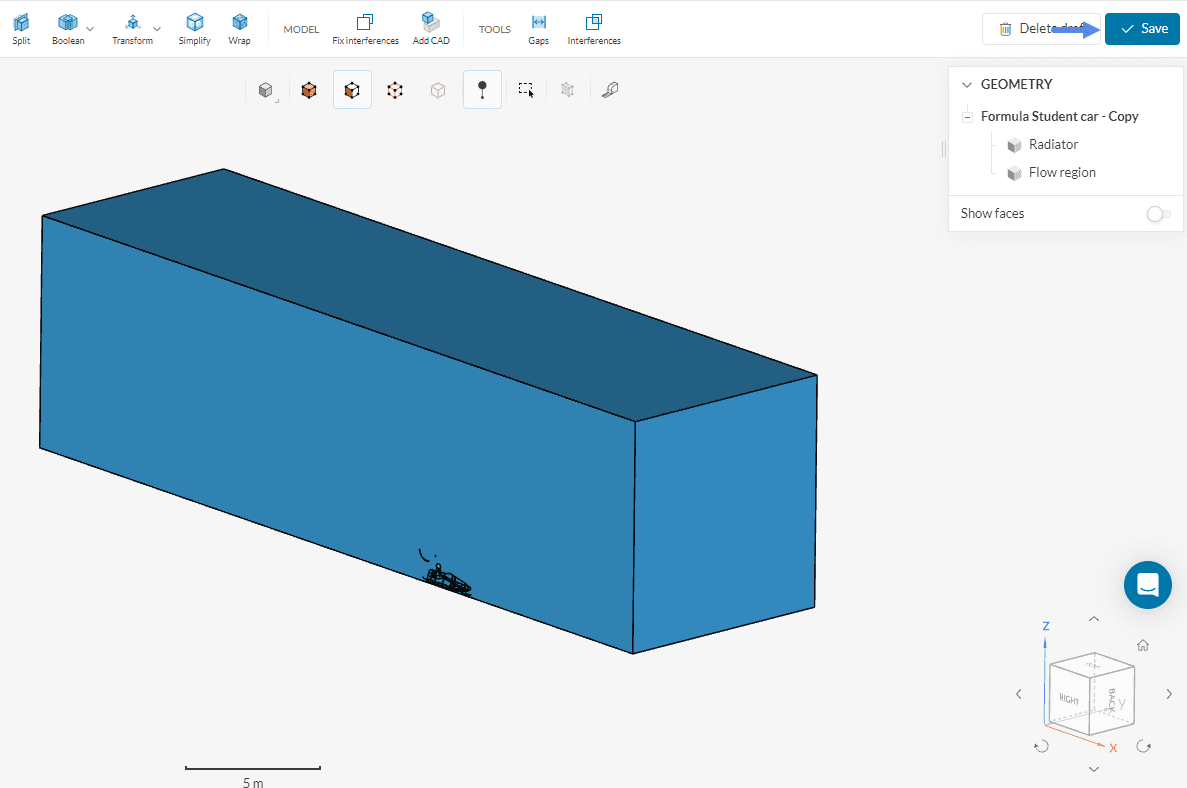The height and width of the screenshot is (788, 1187).
Task: Expand the Transform dropdown arrow
Action: coord(157,29)
